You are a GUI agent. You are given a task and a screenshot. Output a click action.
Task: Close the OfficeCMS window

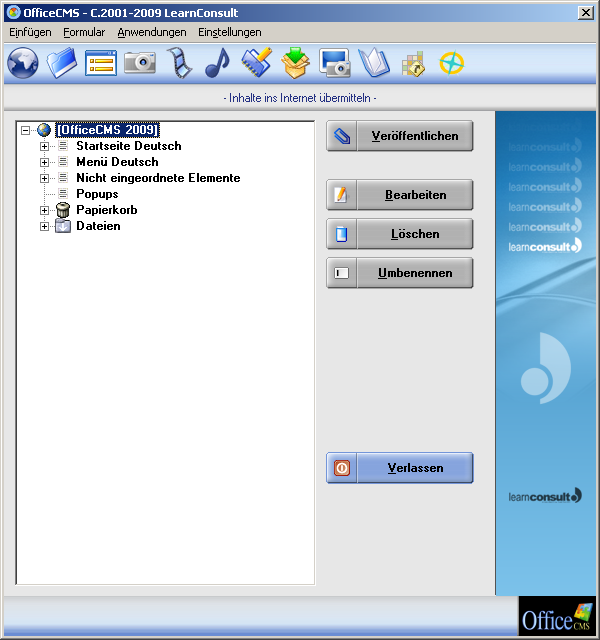[x=586, y=13]
